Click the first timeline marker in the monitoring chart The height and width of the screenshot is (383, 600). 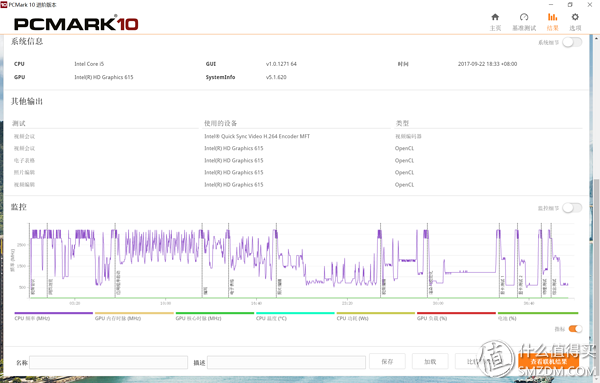[x=29, y=260]
